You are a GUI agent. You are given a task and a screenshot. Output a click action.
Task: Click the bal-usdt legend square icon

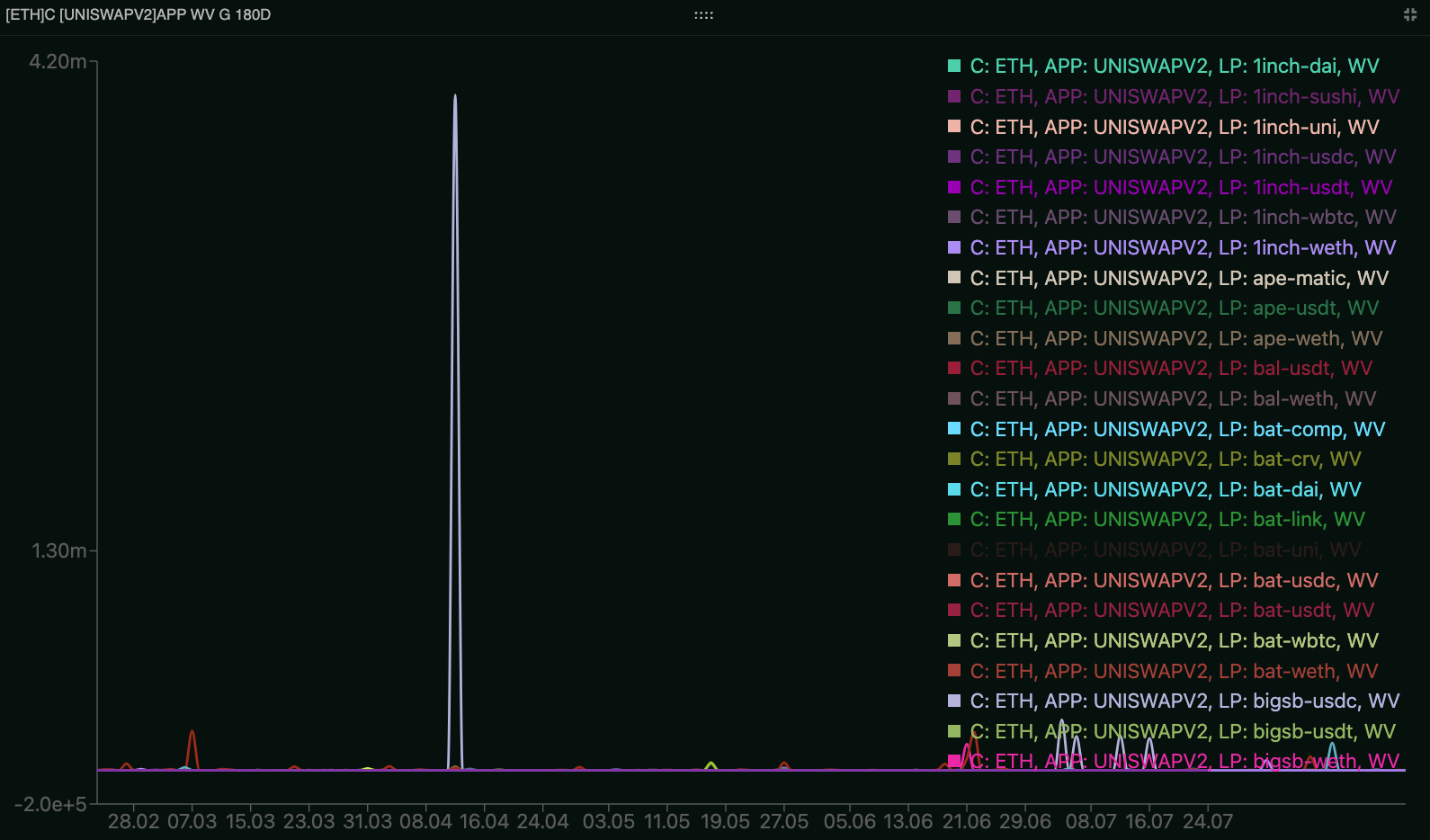pyautogui.click(x=954, y=368)
